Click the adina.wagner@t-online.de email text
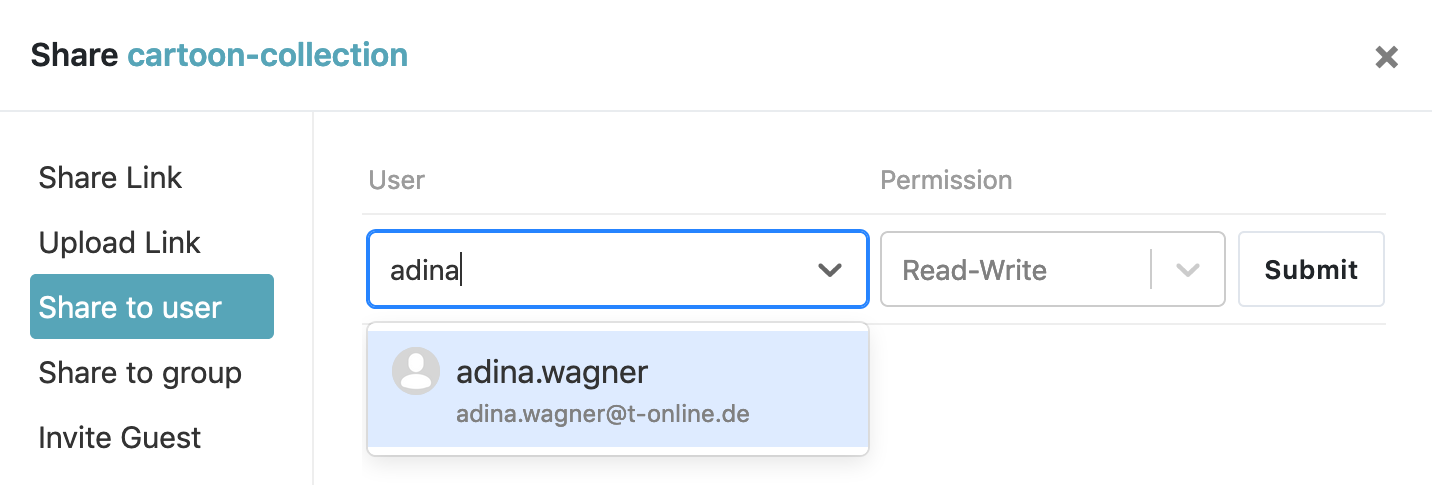Image resolution: width=1432 pixels, height=485 pixels. (x=603, y=413)
